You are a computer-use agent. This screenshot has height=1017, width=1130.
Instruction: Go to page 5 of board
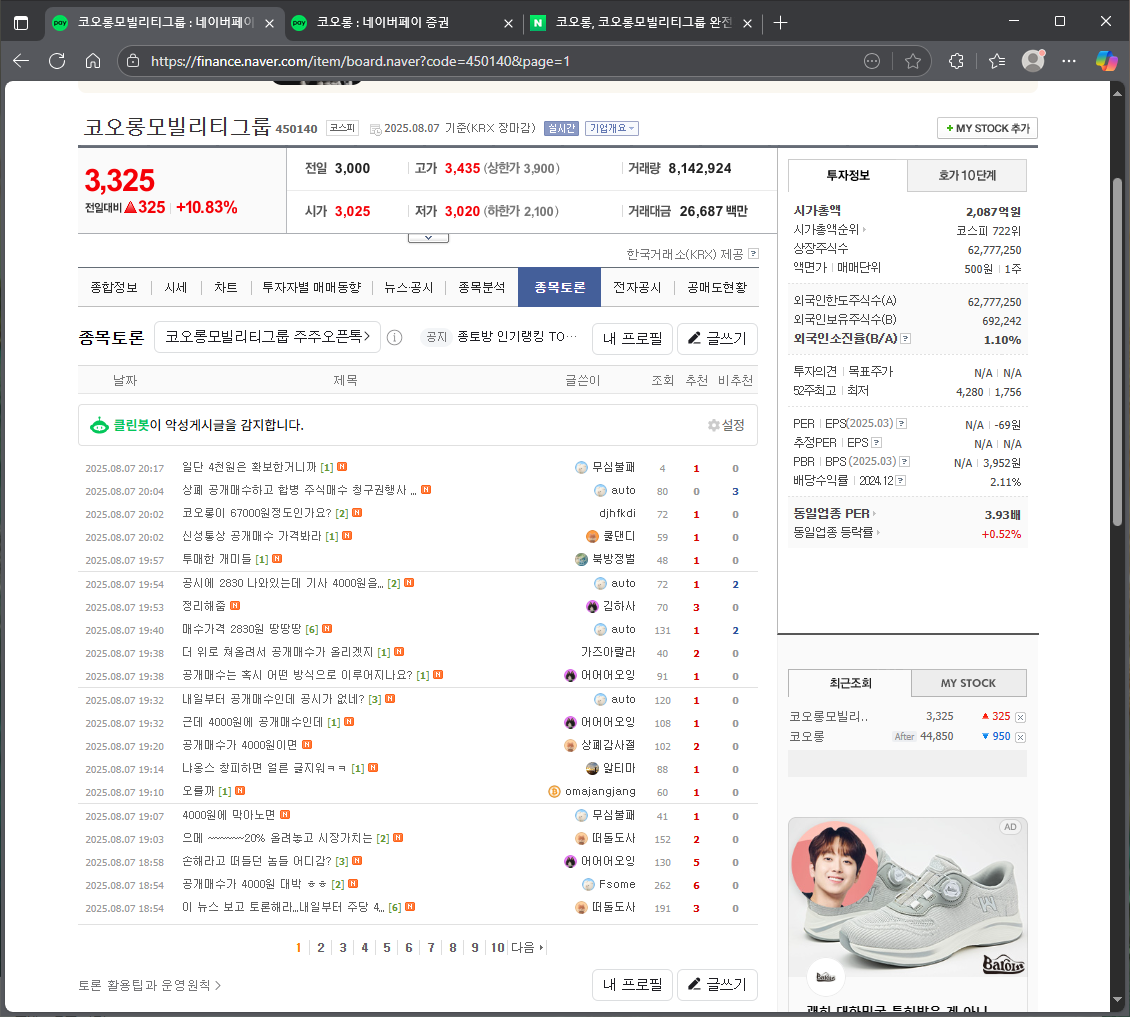(386, 947)
